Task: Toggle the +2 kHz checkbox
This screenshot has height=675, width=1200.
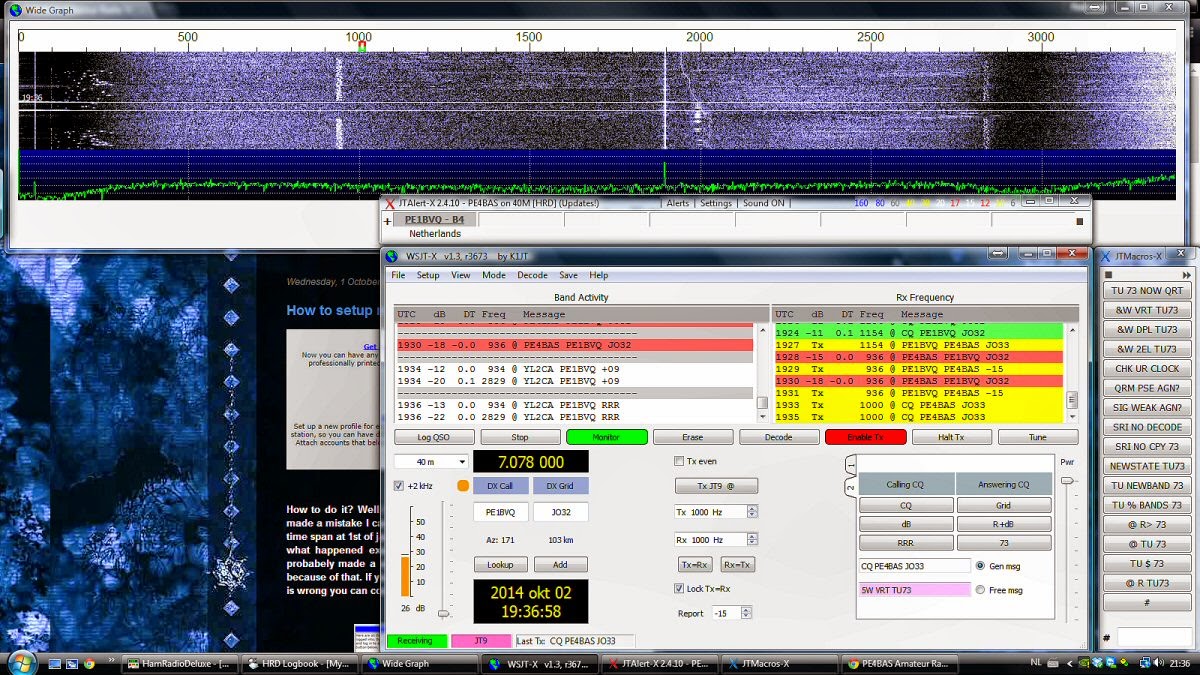Action: click(399, 486)
